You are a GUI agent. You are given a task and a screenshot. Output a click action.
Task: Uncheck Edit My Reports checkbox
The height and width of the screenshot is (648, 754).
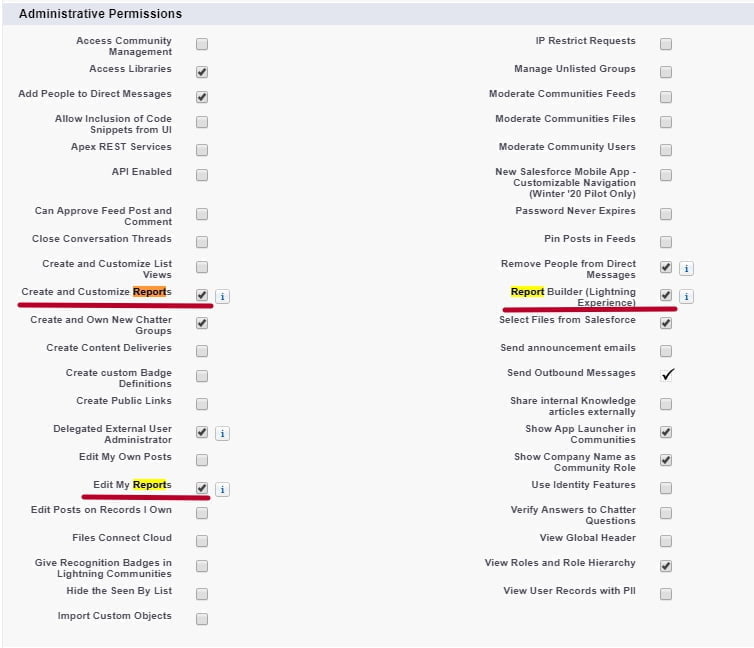(202, 488)
